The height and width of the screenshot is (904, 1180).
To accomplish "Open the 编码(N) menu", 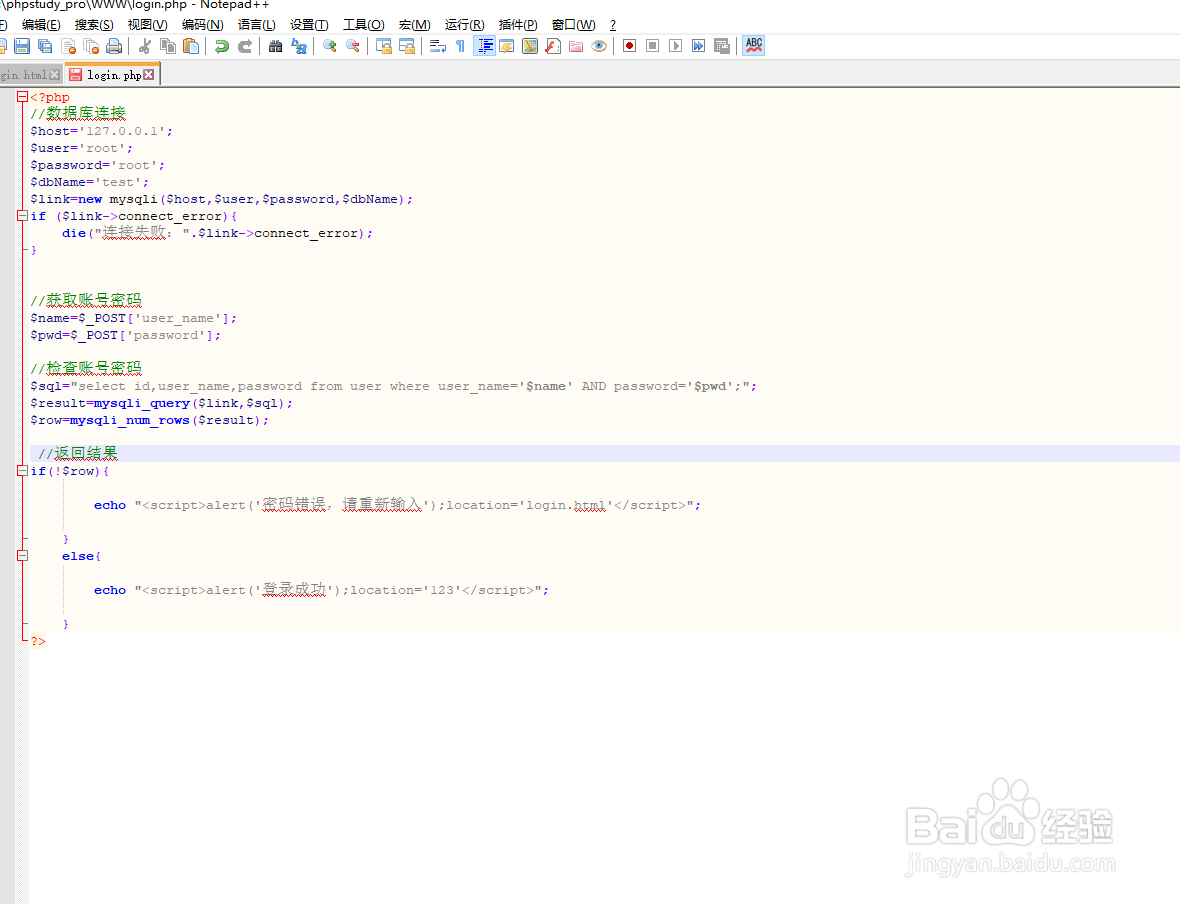I will click(x=202, y=25).
